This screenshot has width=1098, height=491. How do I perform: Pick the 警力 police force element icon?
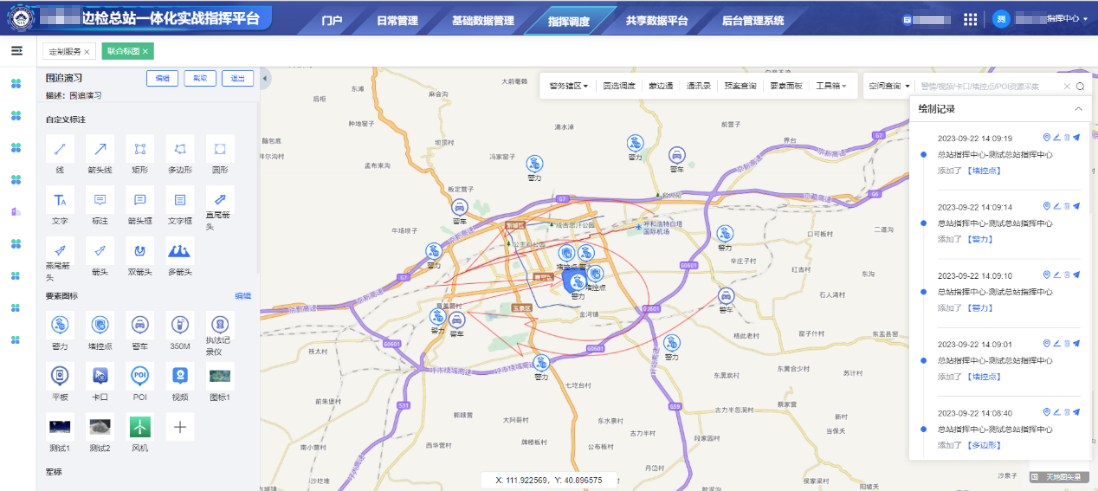[60, 325]
